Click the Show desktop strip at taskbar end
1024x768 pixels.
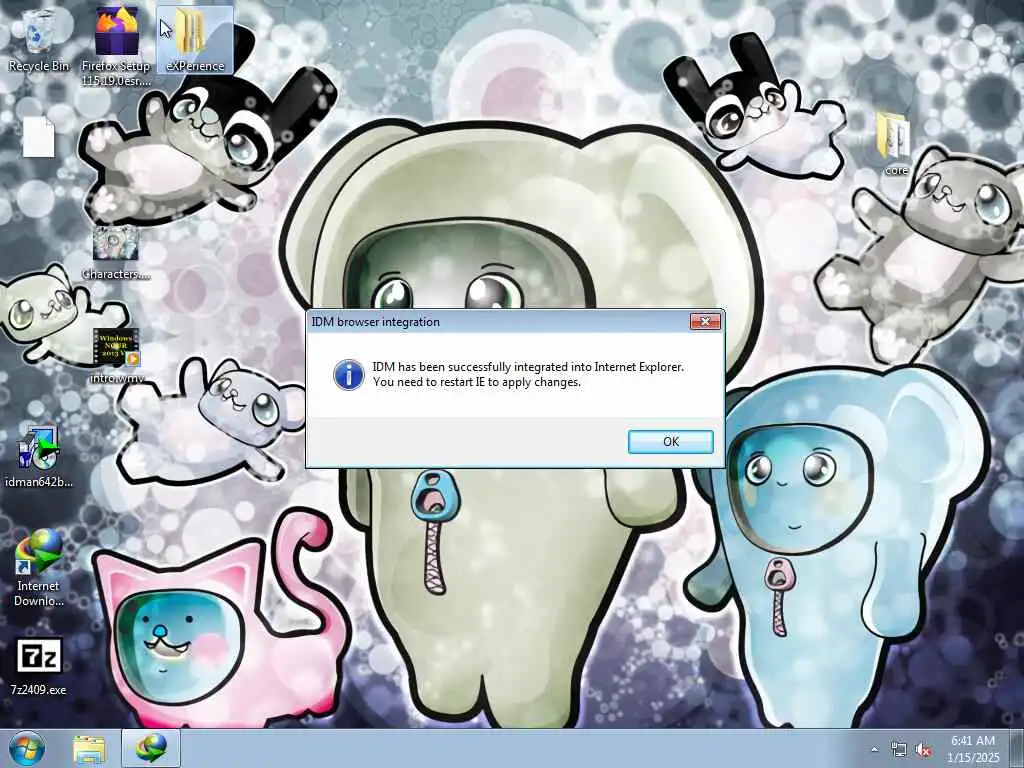point(1017,748)
